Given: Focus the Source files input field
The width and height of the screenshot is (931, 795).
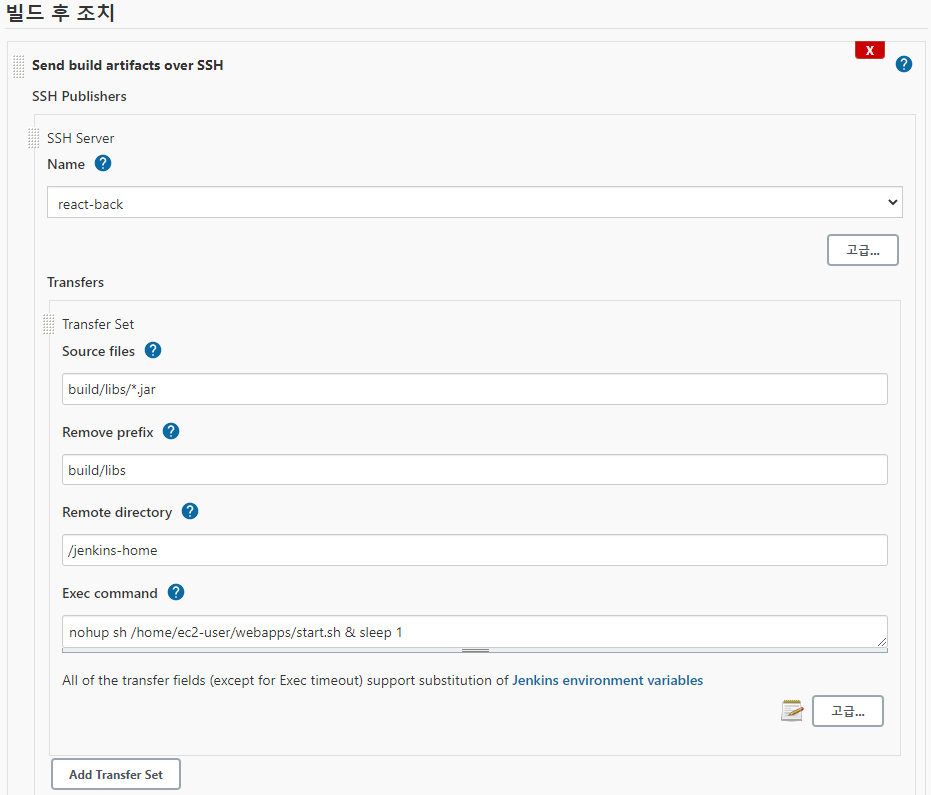Looking at the screenshot, I should click(x=474, y=389).
